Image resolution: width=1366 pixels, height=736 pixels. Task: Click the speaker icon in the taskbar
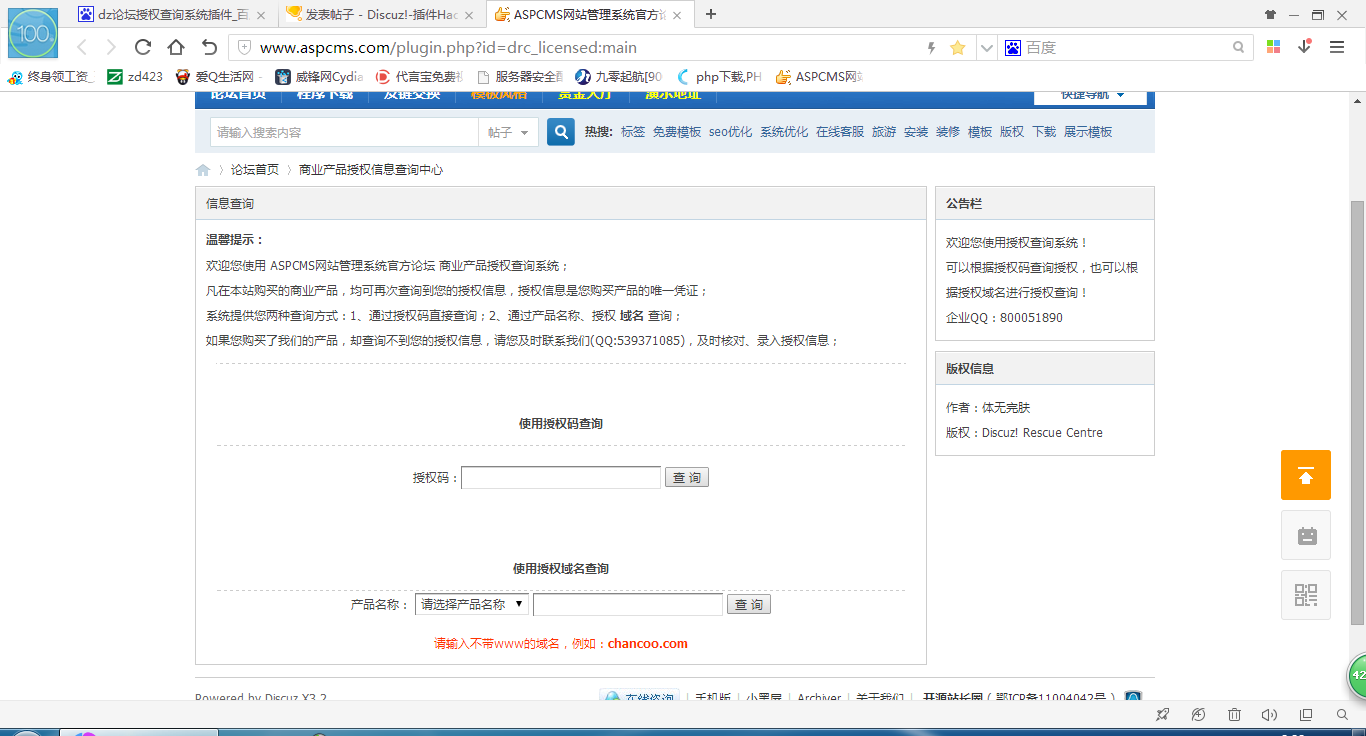1269,715
